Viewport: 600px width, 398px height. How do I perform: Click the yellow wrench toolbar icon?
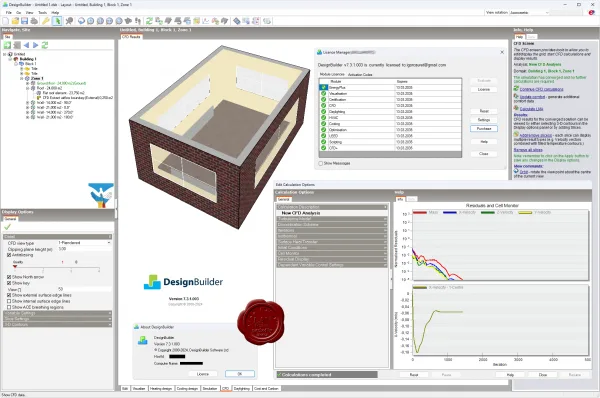46,21
